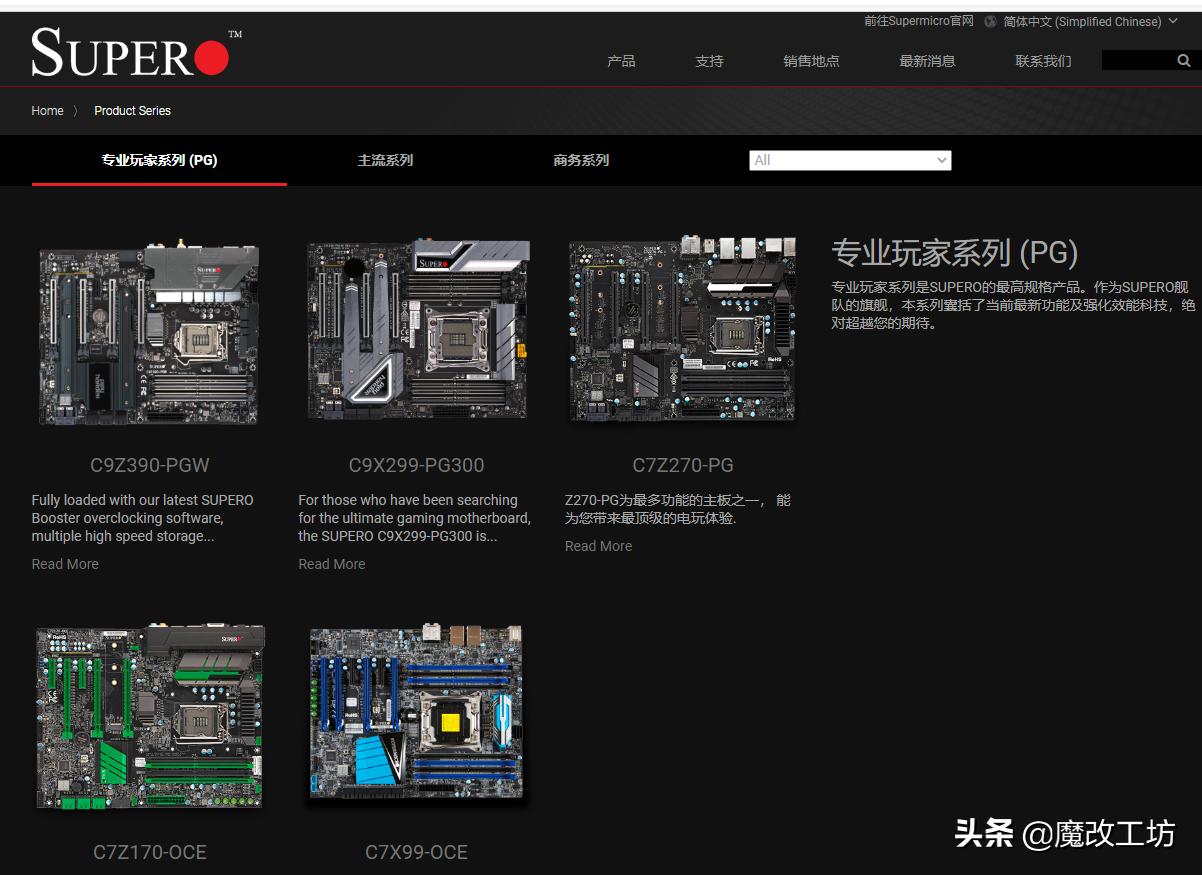
Task: Click the 前往Supermicro官网 link
Action: [x=916, y=21]
